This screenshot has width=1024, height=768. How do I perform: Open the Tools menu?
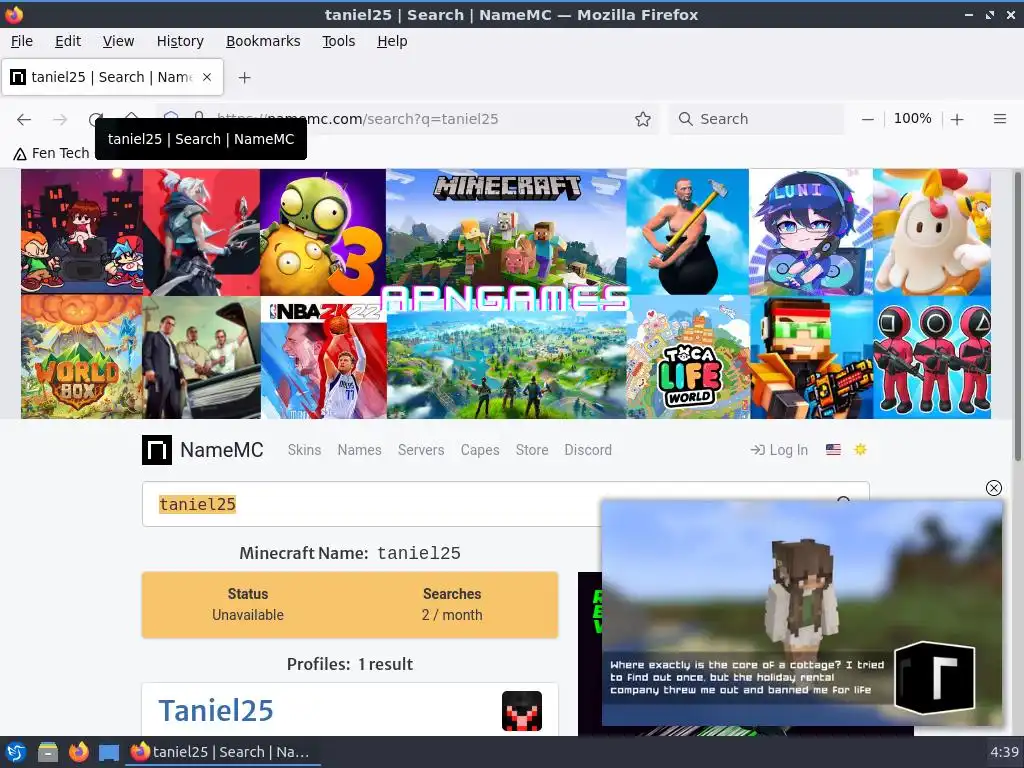[338, 41]
